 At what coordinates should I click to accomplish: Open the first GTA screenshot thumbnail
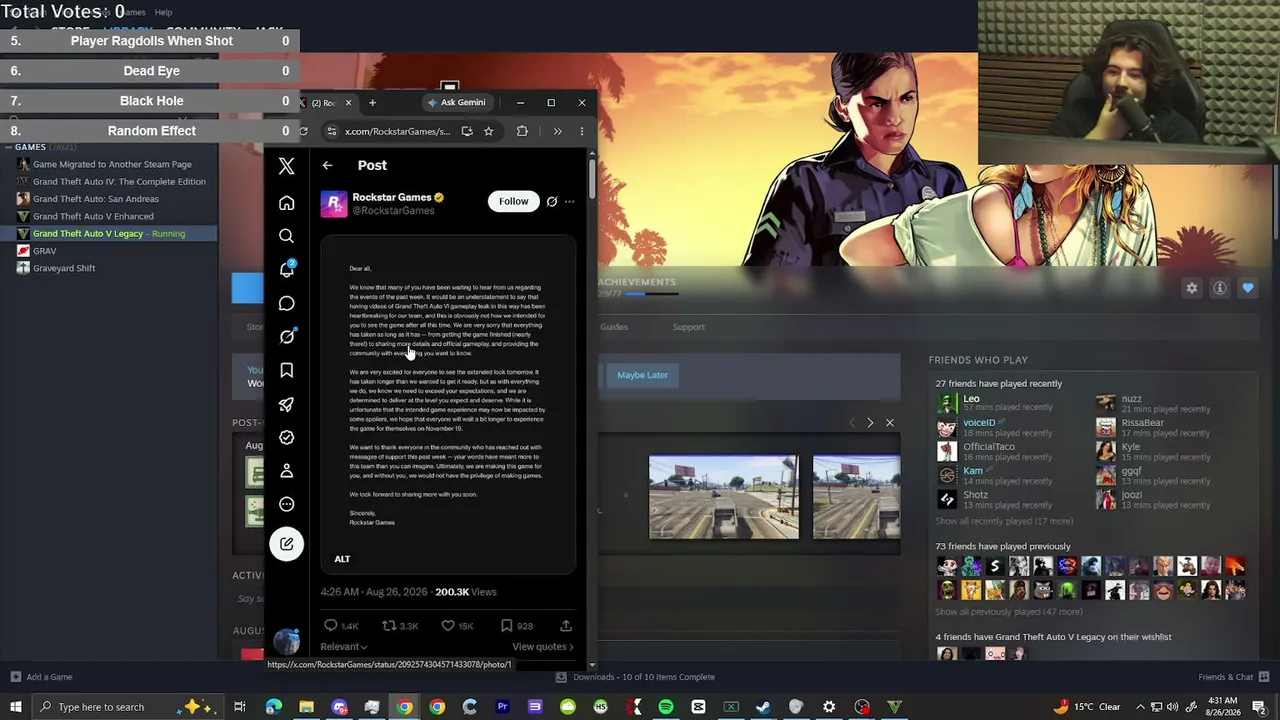(x=724, y=497)
